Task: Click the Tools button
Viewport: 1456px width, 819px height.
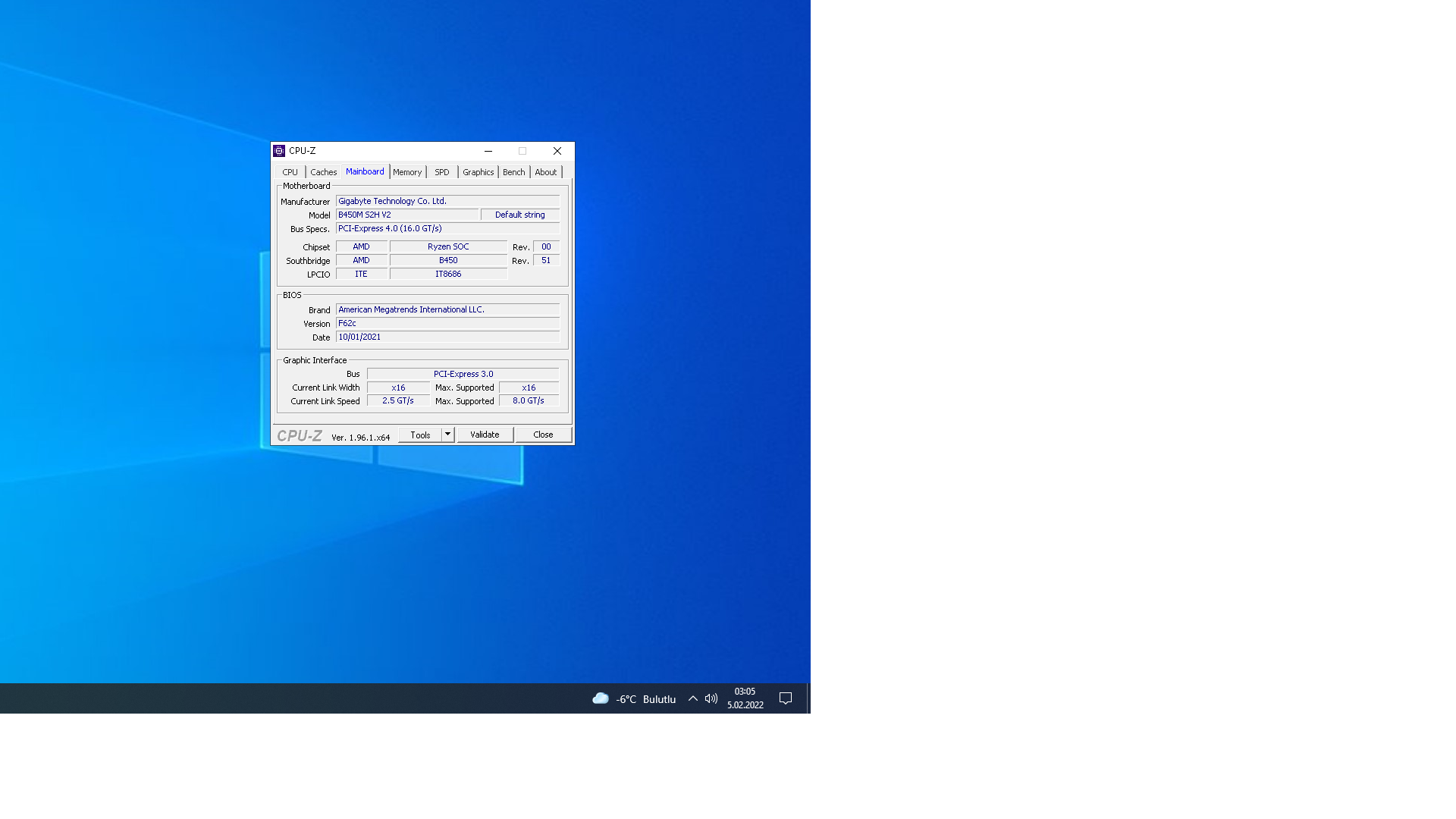Action: pos(420,435)
